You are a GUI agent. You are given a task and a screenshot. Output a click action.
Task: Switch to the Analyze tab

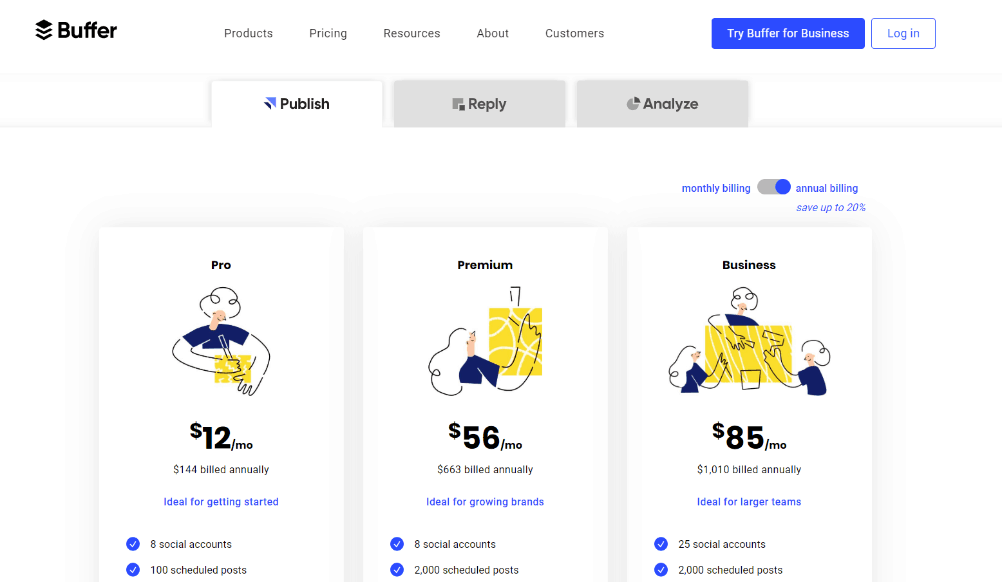tap(663, 104)
